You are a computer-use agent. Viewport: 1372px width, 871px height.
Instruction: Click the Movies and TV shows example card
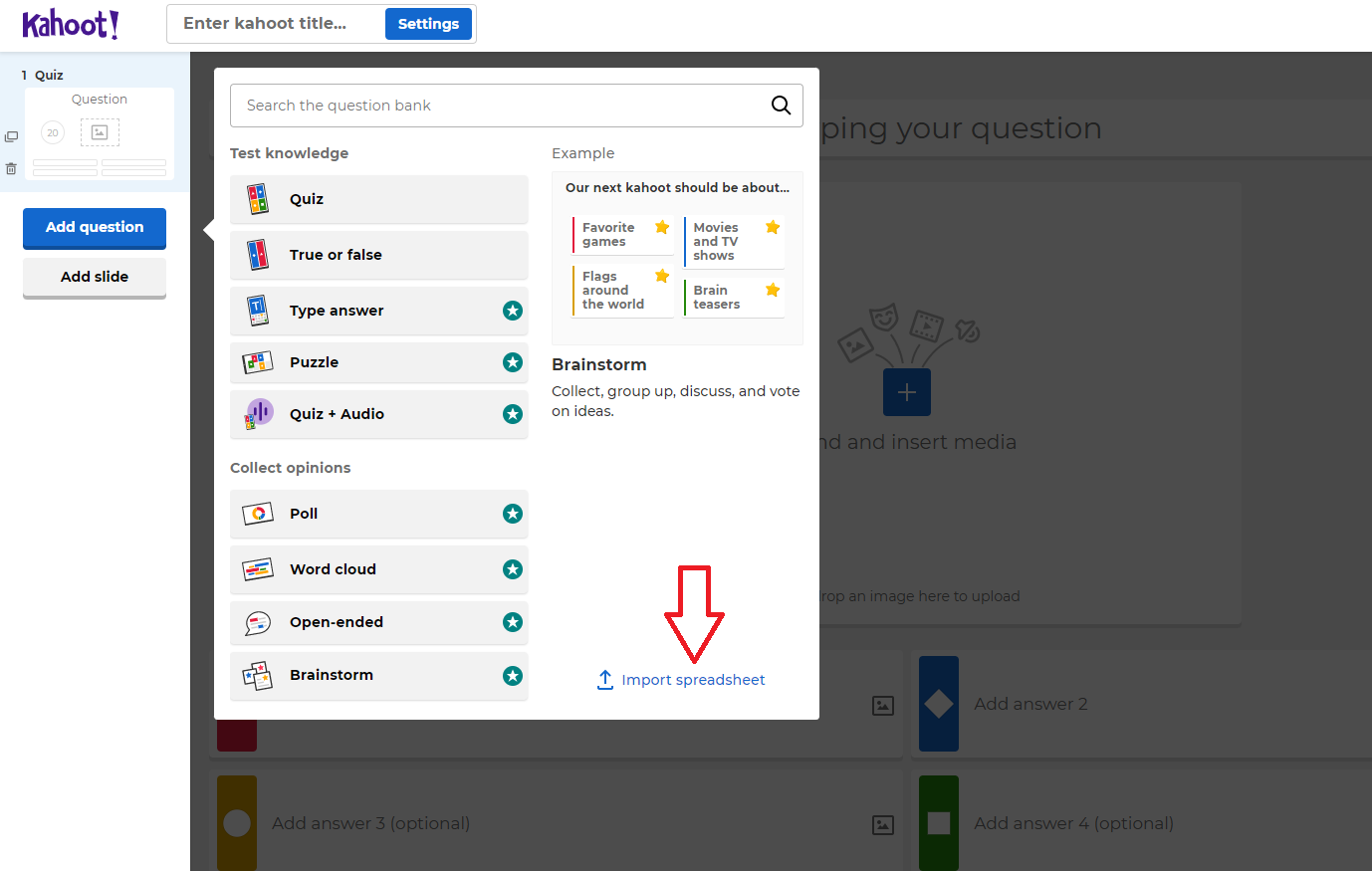[x=735, y=242]
